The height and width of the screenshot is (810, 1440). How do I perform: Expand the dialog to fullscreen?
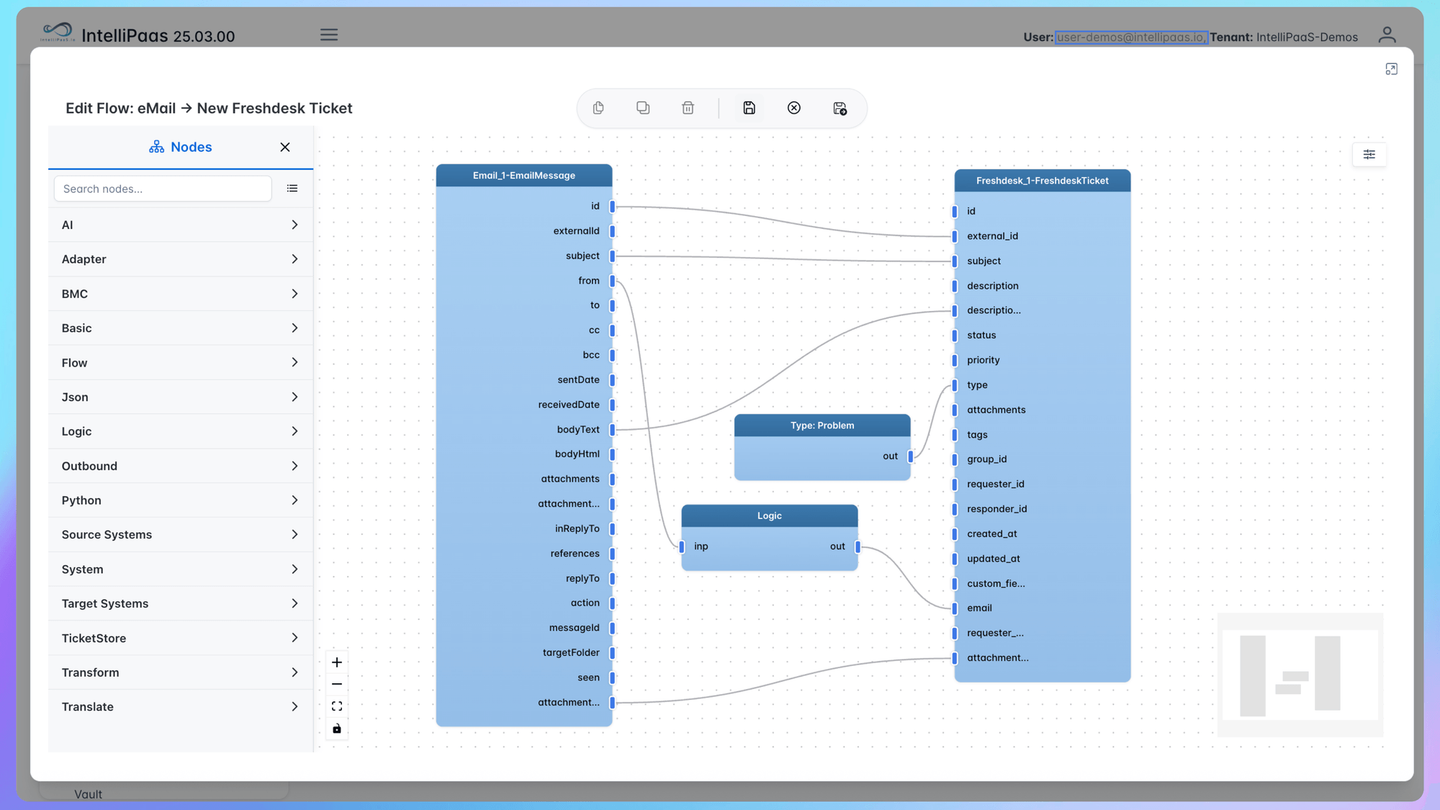pyautogui.click(x=1391, y=69)
